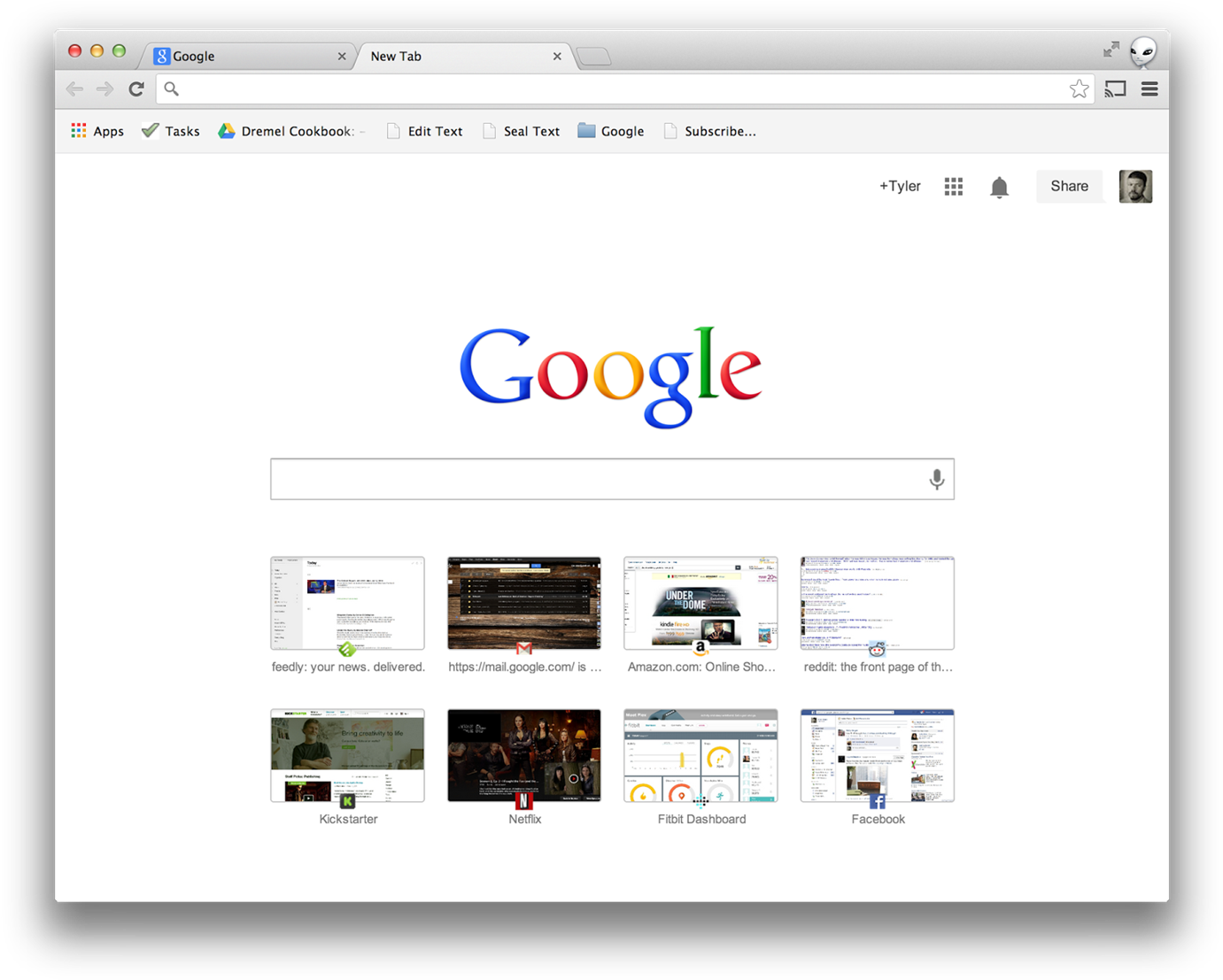Open the Subscribe... bookmark
This screenshot has height=980, width=1223.
(710, 131)
